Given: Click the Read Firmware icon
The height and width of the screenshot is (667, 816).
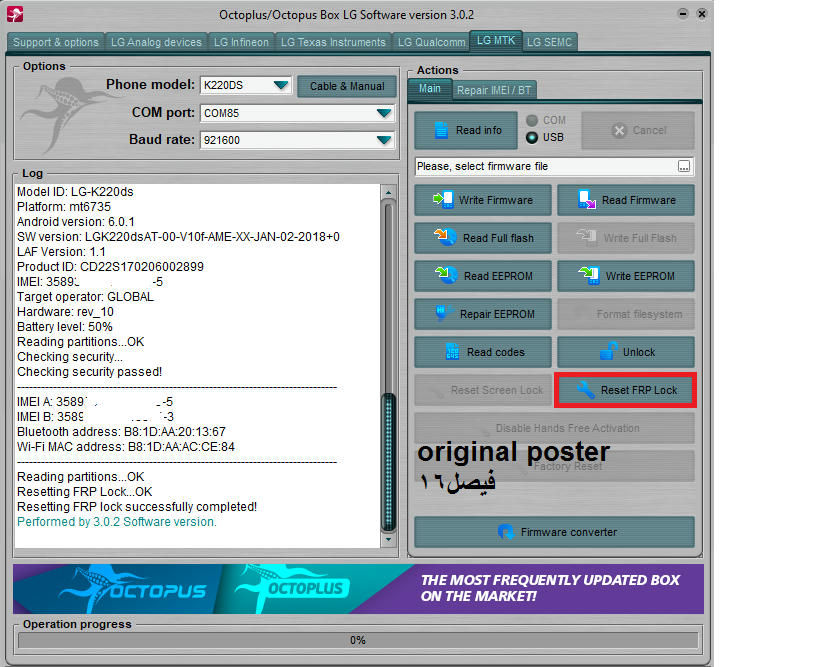Looking at the screenshot, I should [x=586, y=200].
